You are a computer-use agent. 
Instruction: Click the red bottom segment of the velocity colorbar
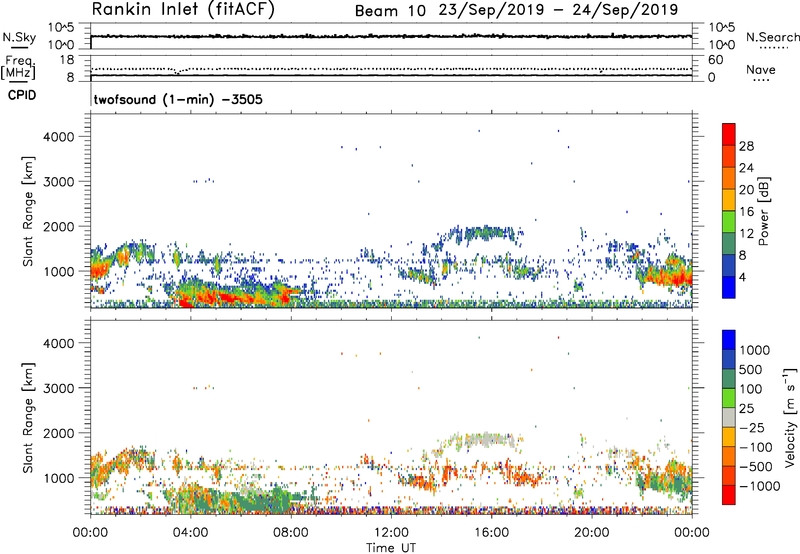(x=729, y=495)
